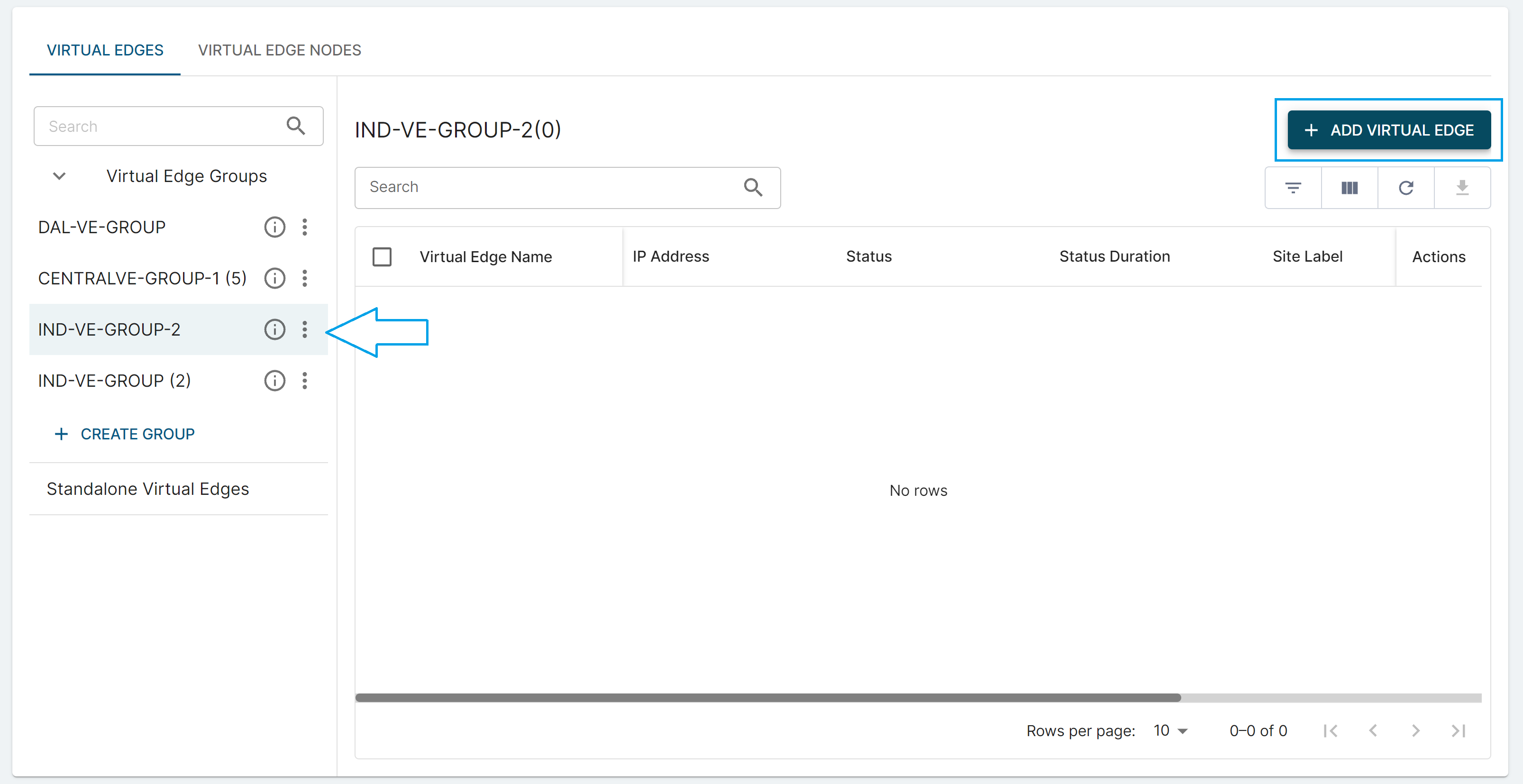Open the column chooser icon
This screenshot has width=1523, height=784.
[1349, 188]
